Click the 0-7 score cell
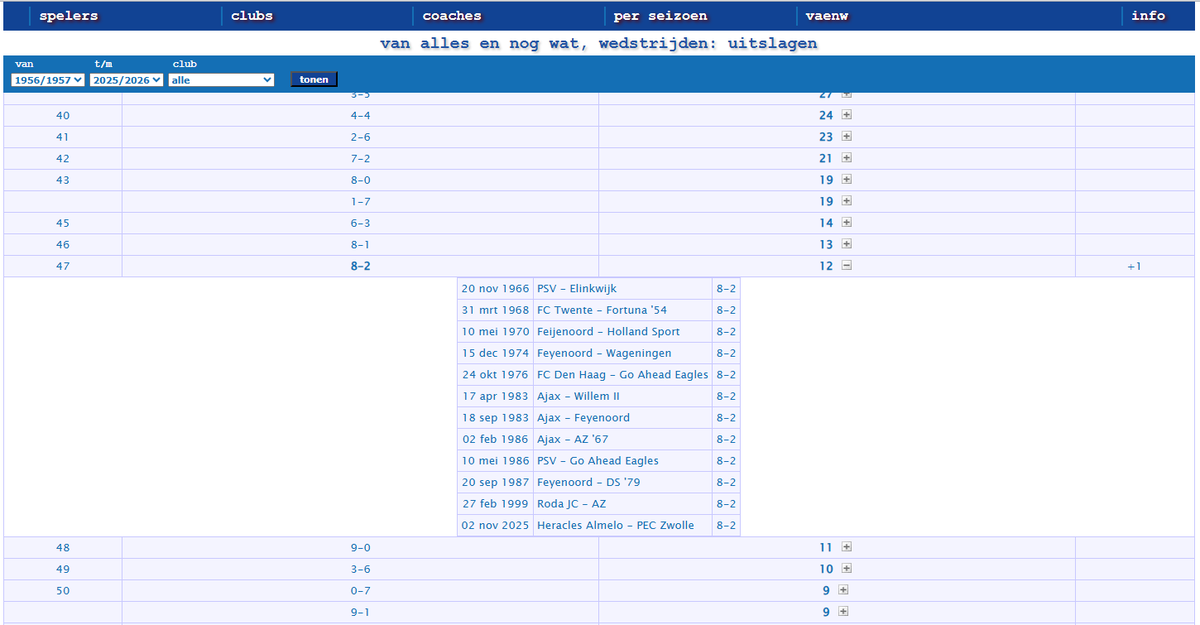Viewport: 1200px width, 625px height. 360,590
